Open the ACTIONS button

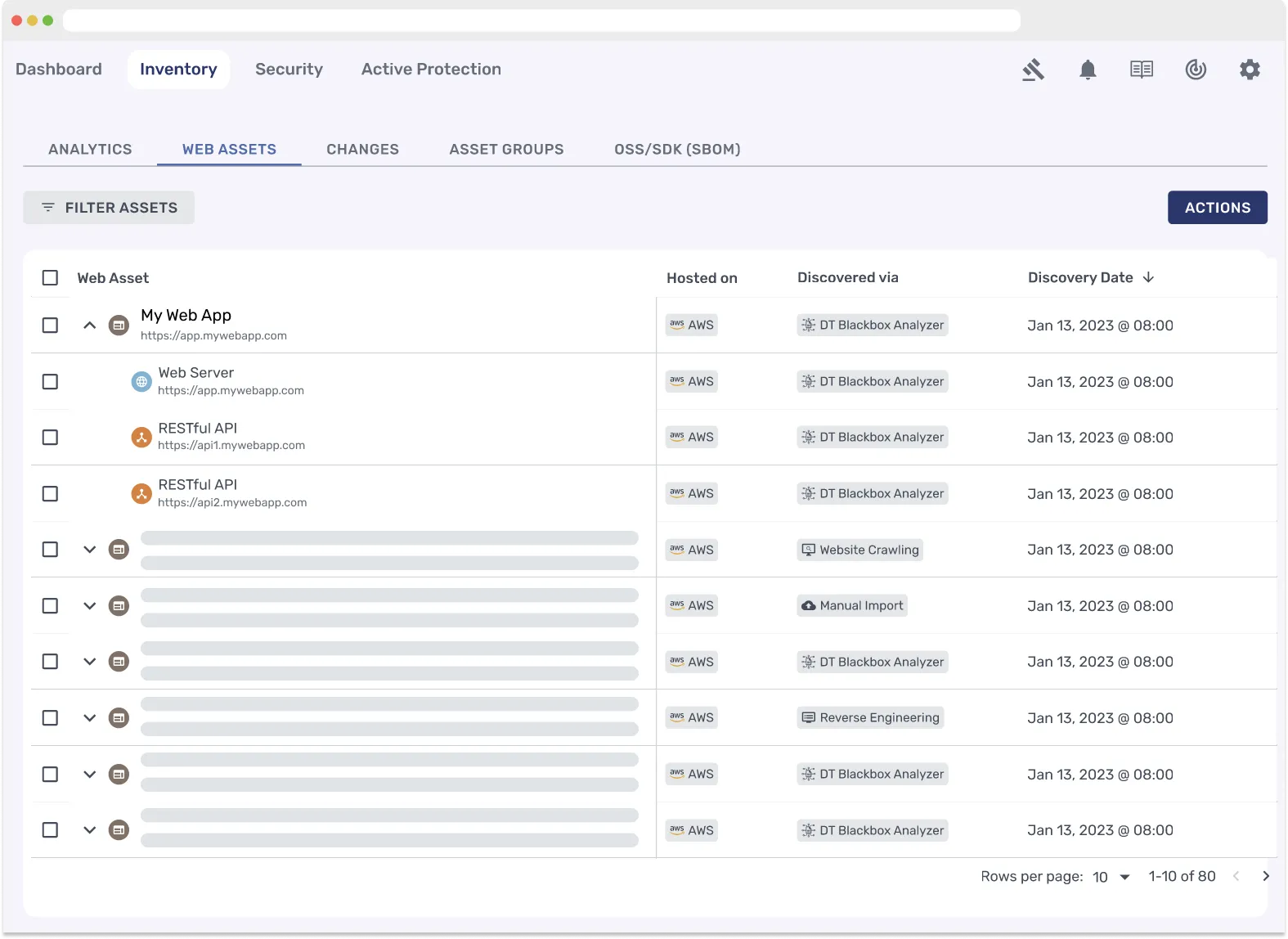(x=1218, y=208)
